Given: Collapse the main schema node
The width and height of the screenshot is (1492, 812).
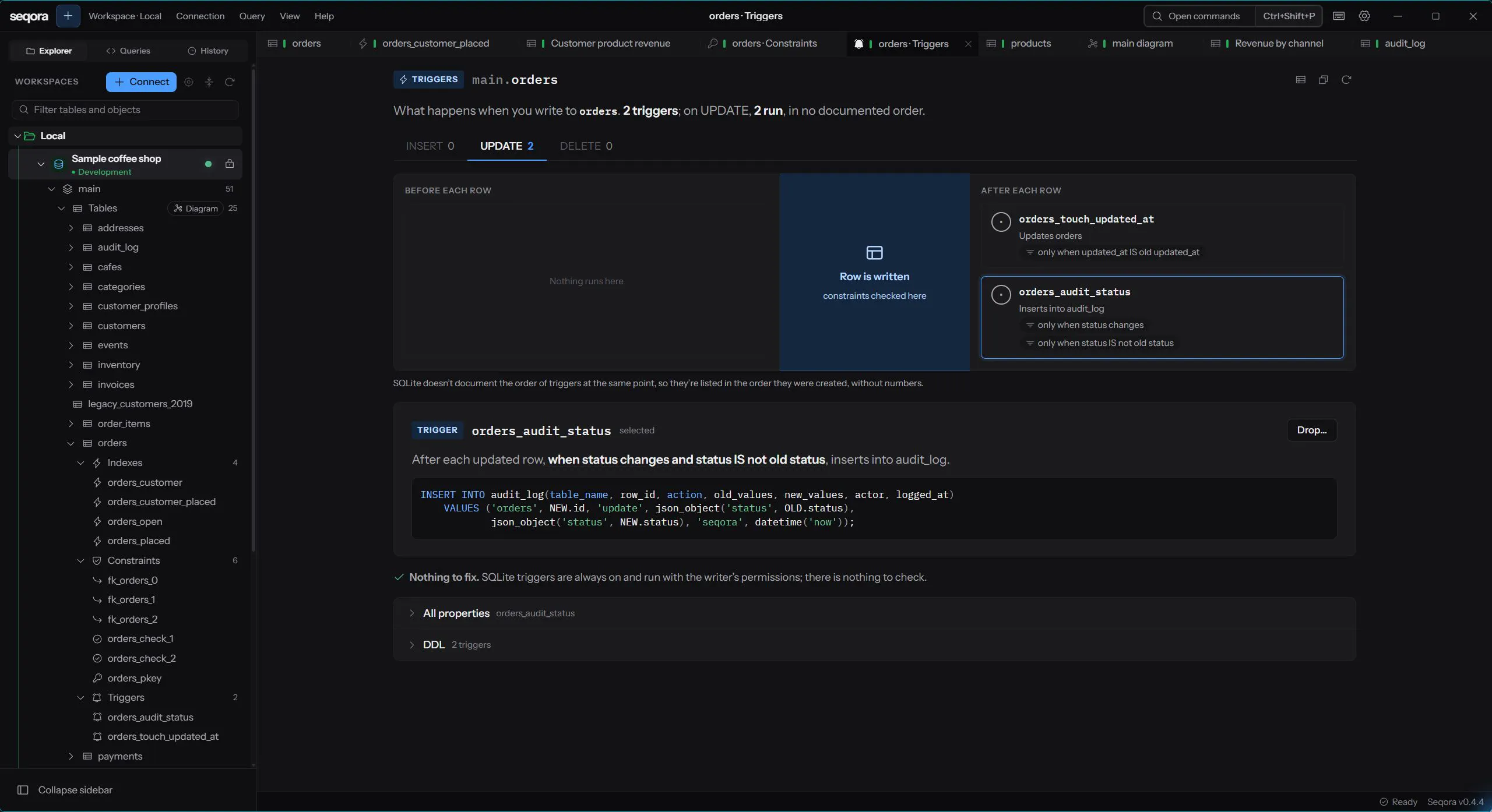Looking at the screenshot, I should pos(51,189).
